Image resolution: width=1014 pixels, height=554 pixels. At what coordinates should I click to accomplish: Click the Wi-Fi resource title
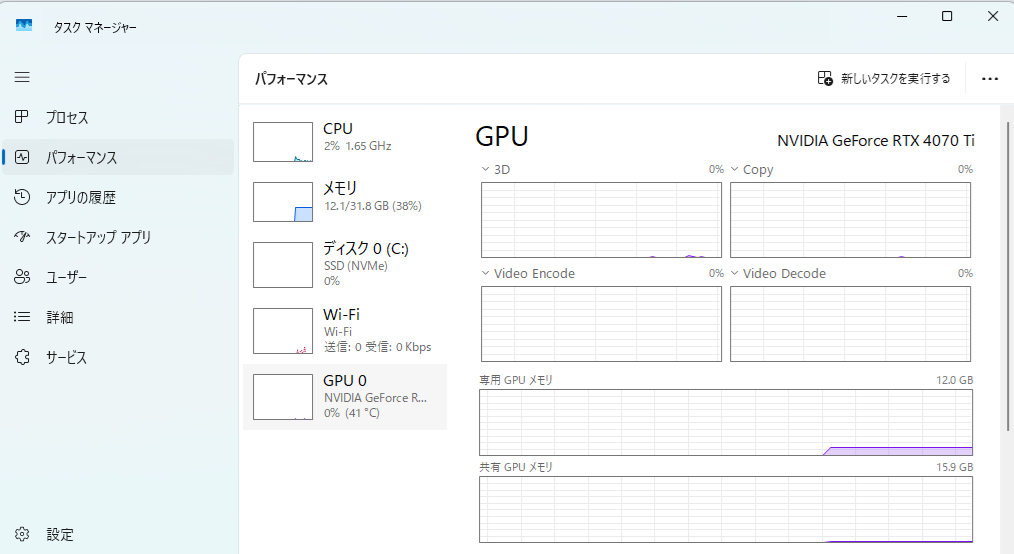point(341,315)
